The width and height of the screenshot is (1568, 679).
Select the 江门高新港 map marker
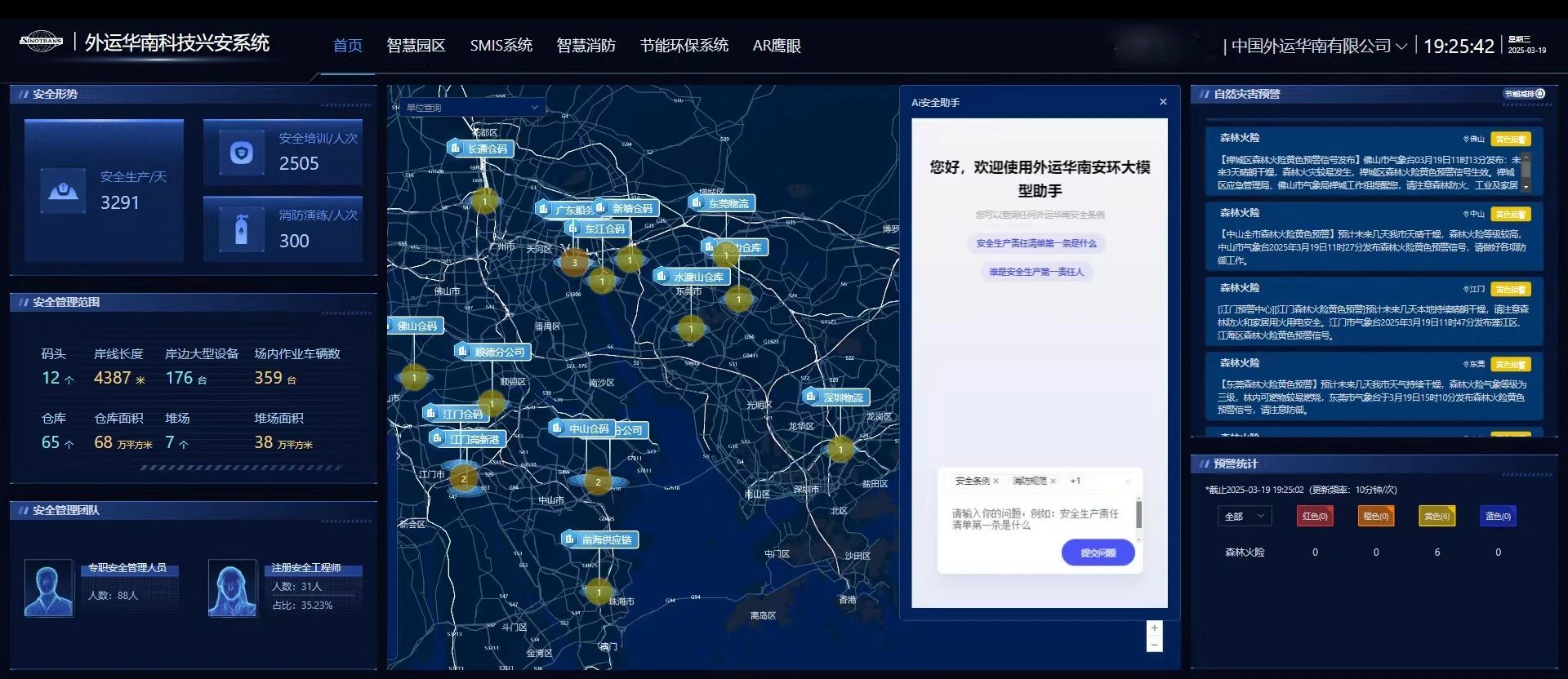468,439
